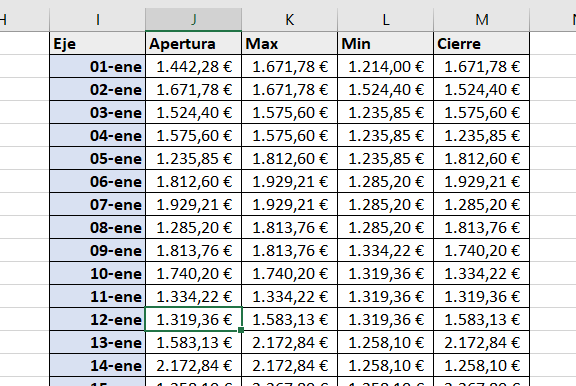This screenshot has height=386, width=576.
Task: Click Cierre value 1.583,13 € for 12-ene
Action: (x=482, y=320)
